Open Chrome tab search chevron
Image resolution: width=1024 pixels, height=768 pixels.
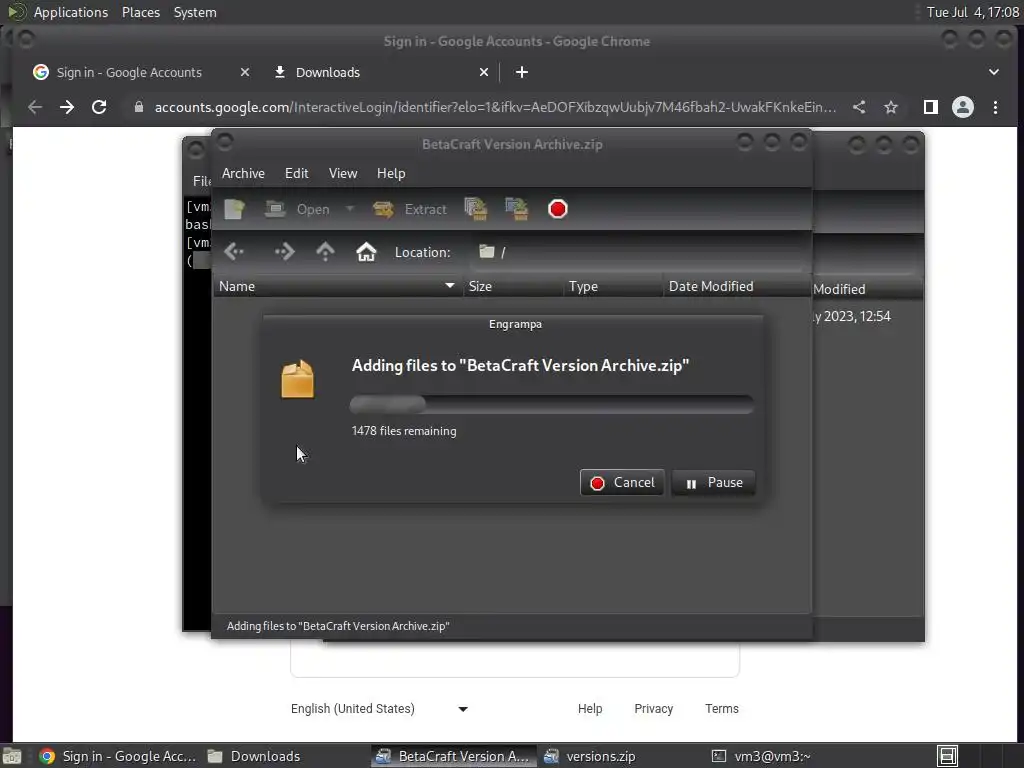click(x=994, y=72)
